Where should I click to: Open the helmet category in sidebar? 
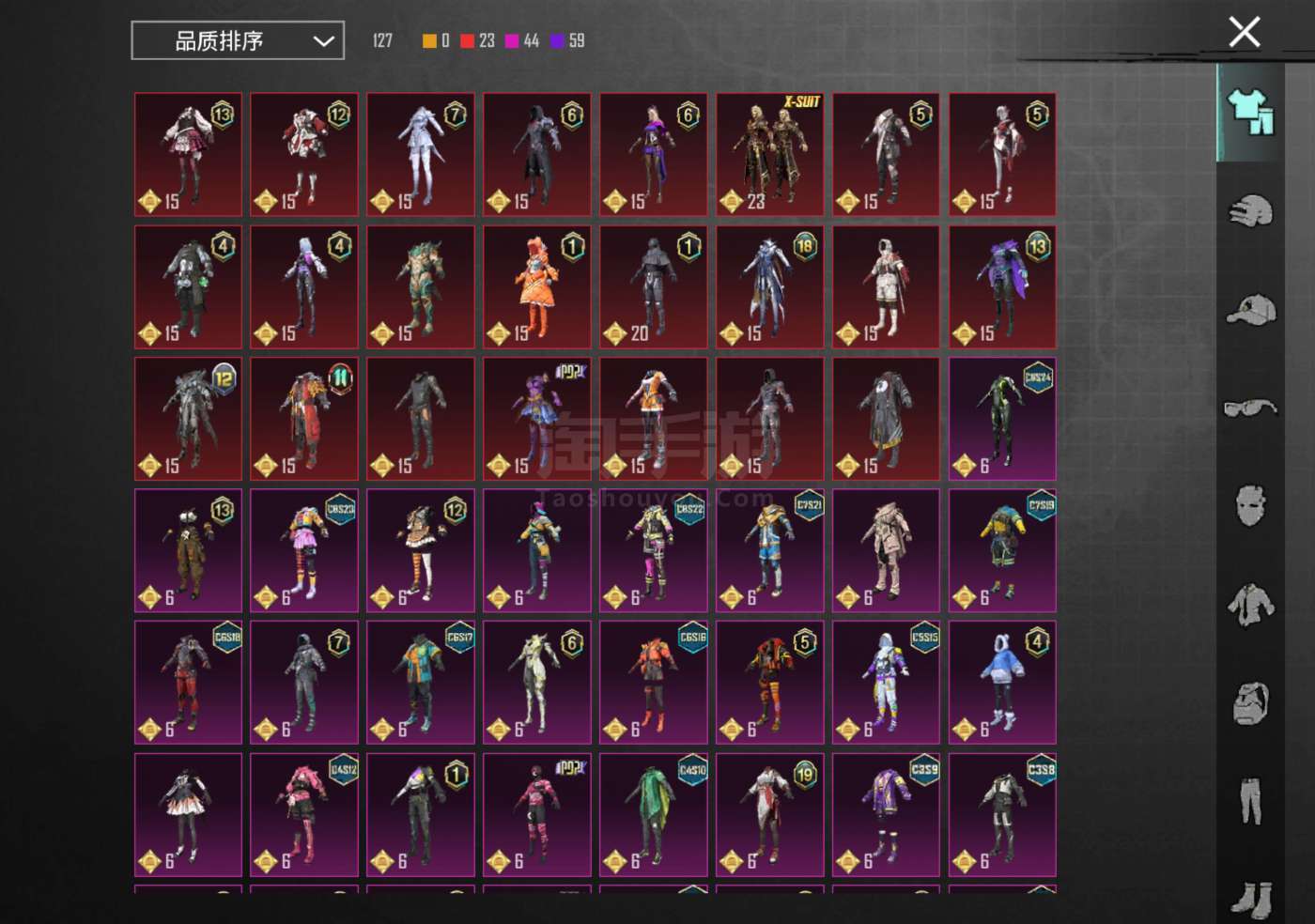tap(1250, 211)
